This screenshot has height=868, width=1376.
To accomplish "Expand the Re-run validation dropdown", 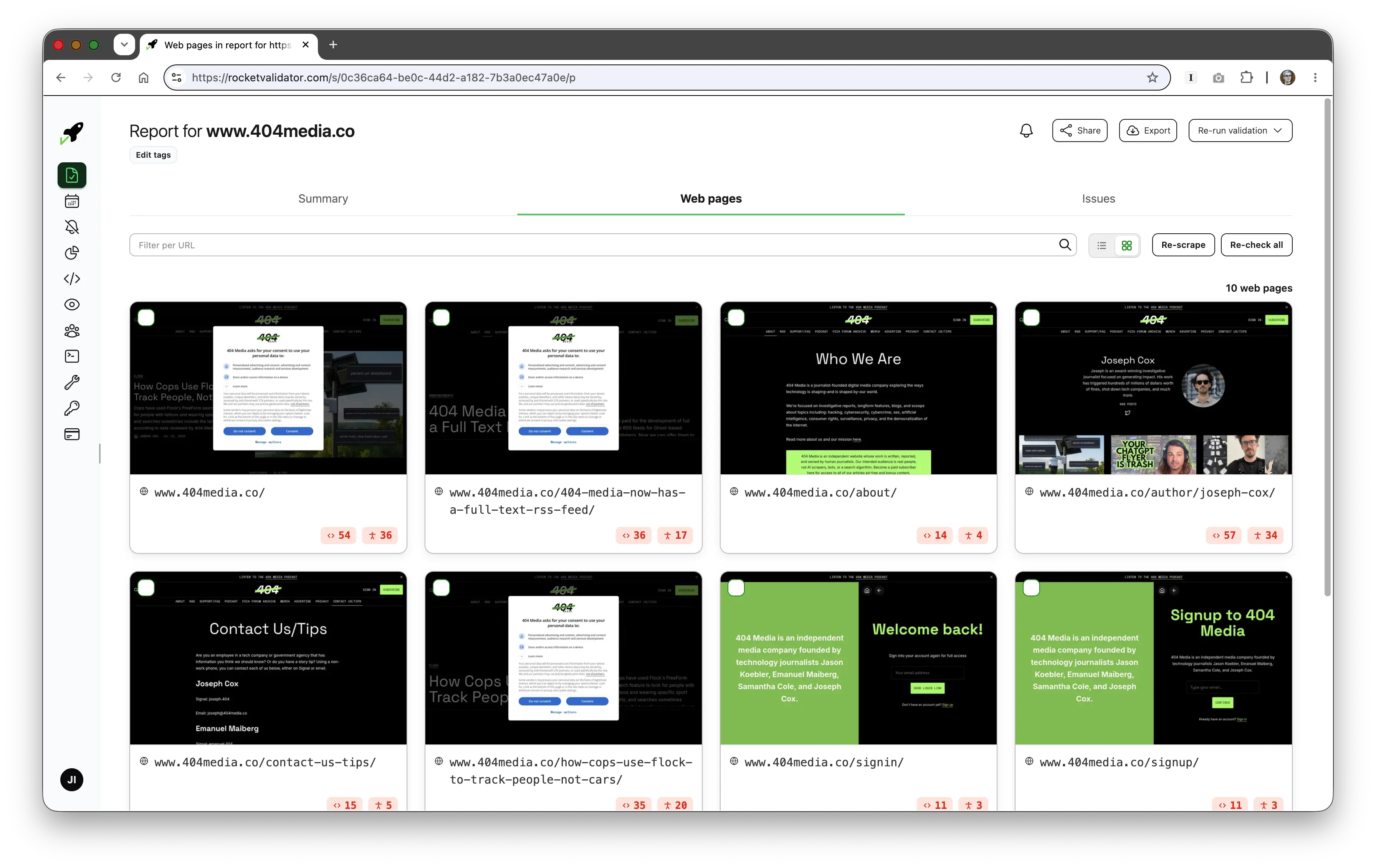I will click(x=1240, y=131).
